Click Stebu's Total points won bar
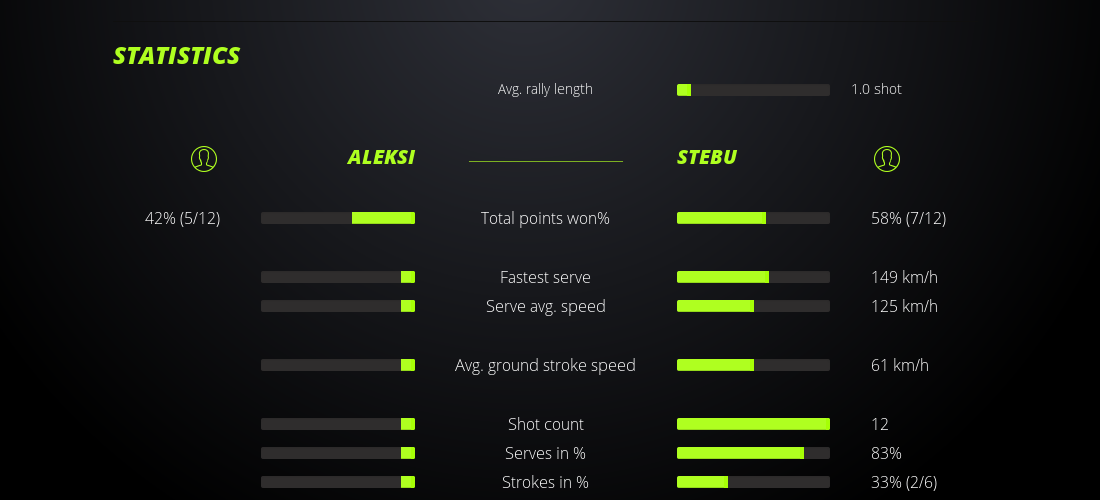The image size is (1100, 500). (x=753, y=218)
